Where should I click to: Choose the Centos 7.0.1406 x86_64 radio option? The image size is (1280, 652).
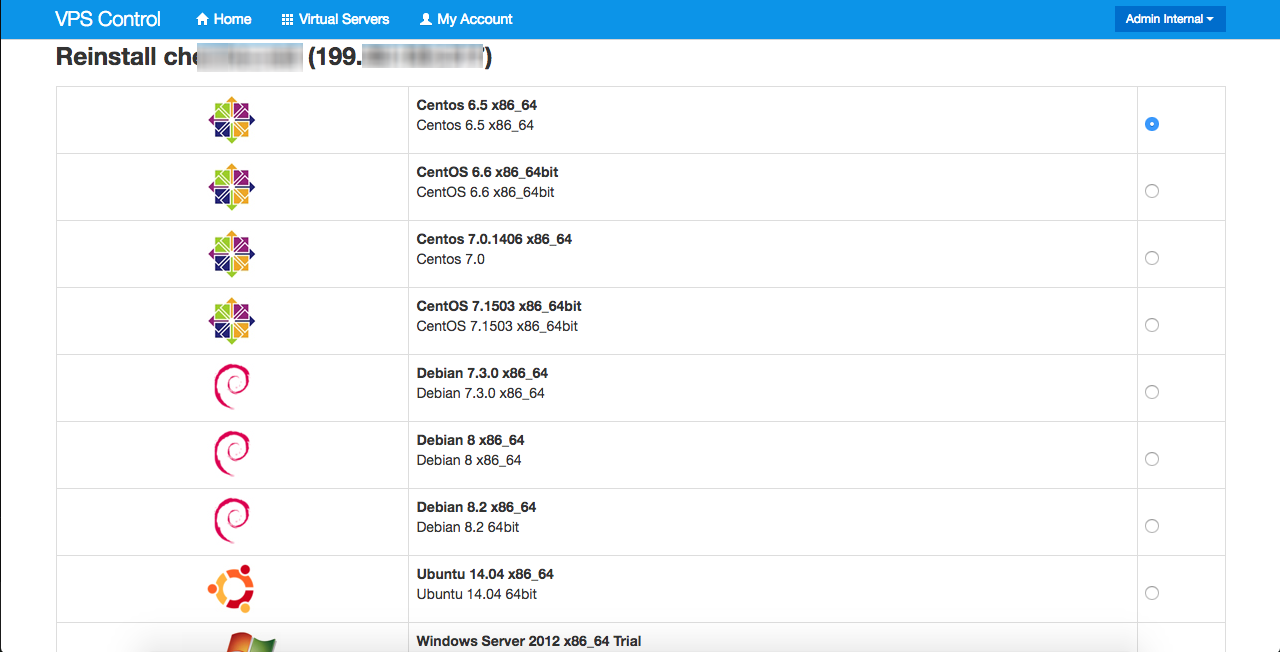(x=1152, y=258)
